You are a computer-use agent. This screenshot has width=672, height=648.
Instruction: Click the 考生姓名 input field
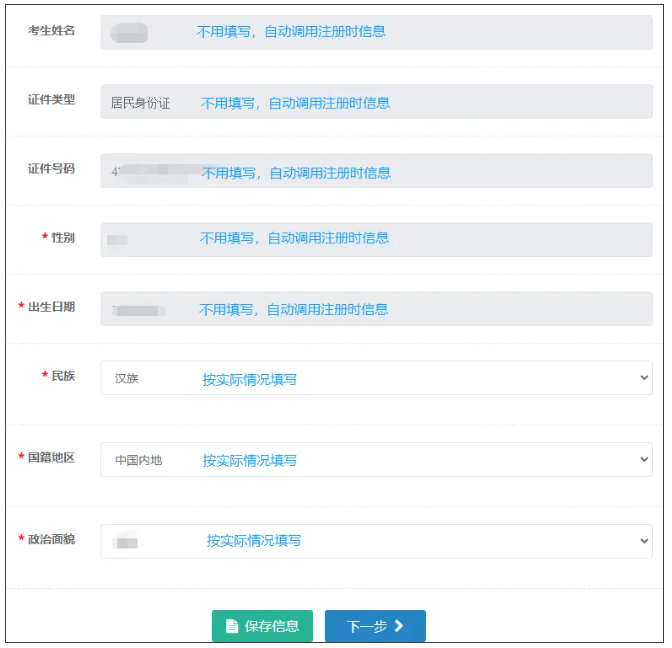pos(376,32)
